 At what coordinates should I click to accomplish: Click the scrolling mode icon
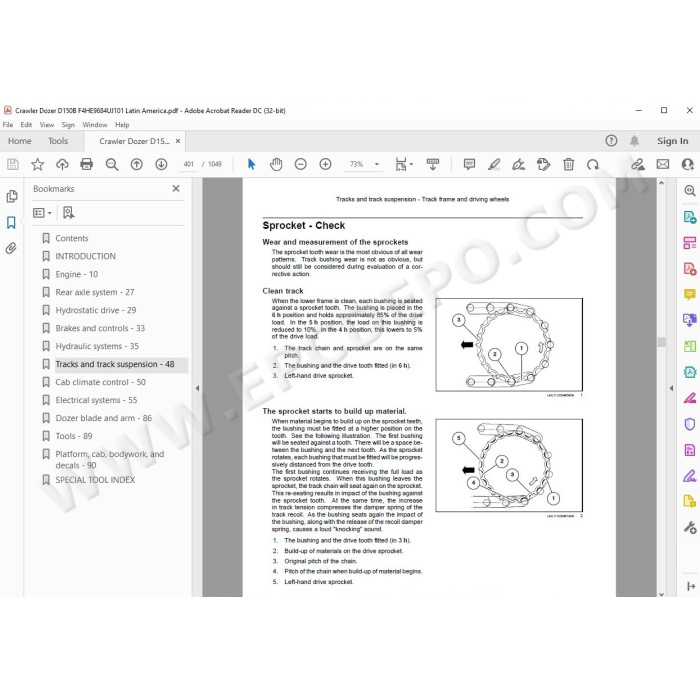pyautogui.click(x=433, y=165)
